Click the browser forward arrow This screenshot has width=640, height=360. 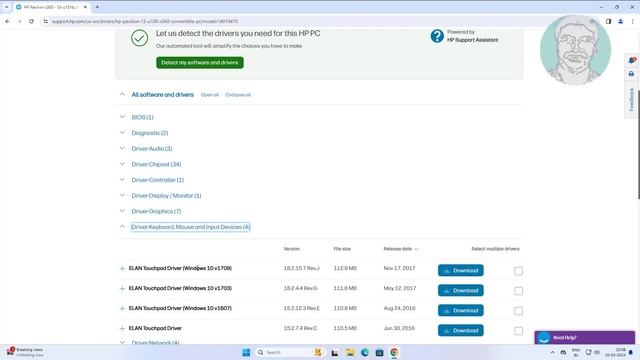pos(19,21)
